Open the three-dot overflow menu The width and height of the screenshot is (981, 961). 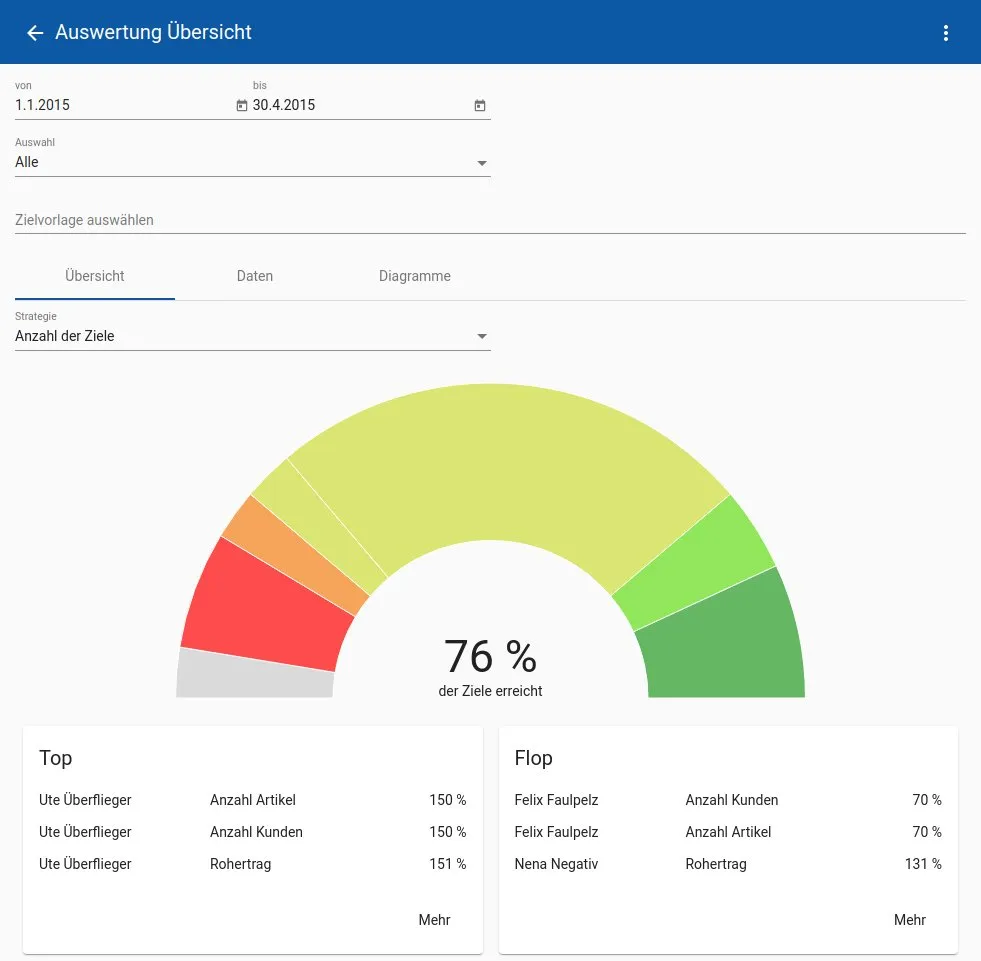(x=946, y=33)
